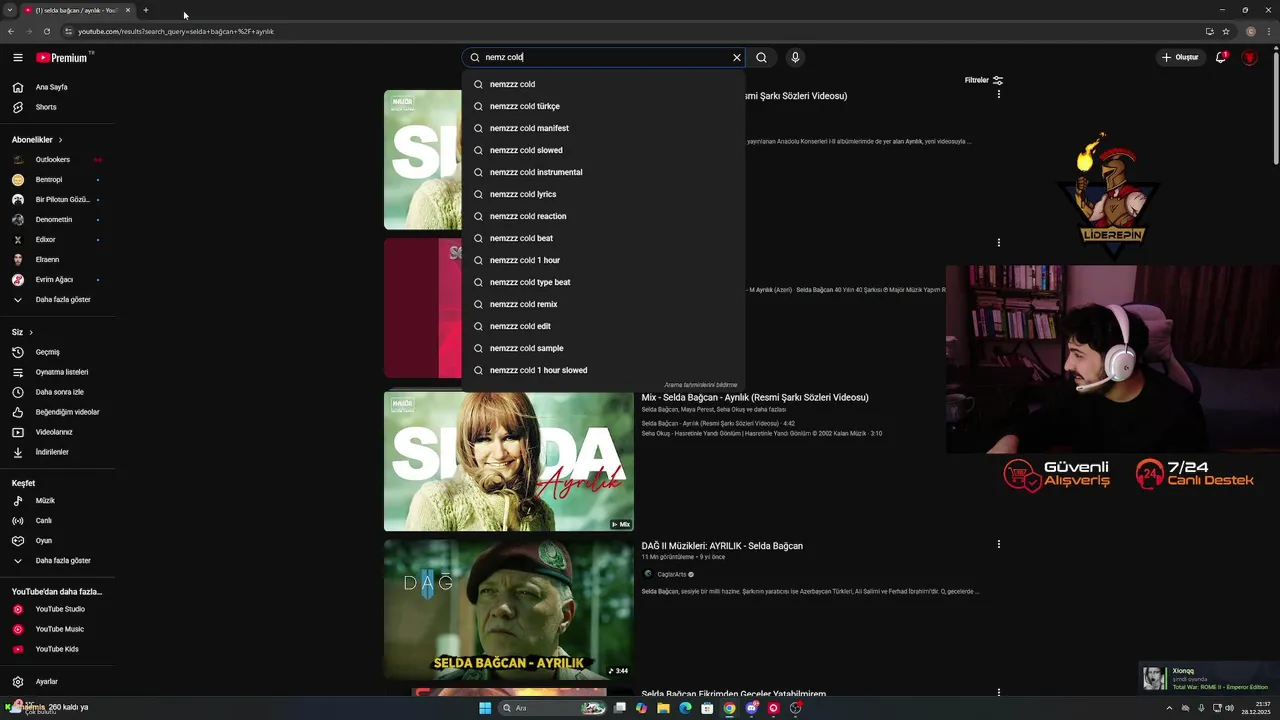Viewport: 1280px width, 720px height.
Task: Select suggestion 'nemzzz cold lyrics'
Action: pyautogui.click(x=604, y=194)
